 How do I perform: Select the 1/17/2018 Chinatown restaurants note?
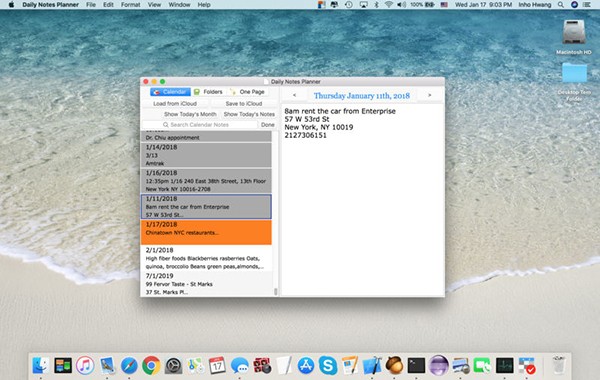coord(206,232)
